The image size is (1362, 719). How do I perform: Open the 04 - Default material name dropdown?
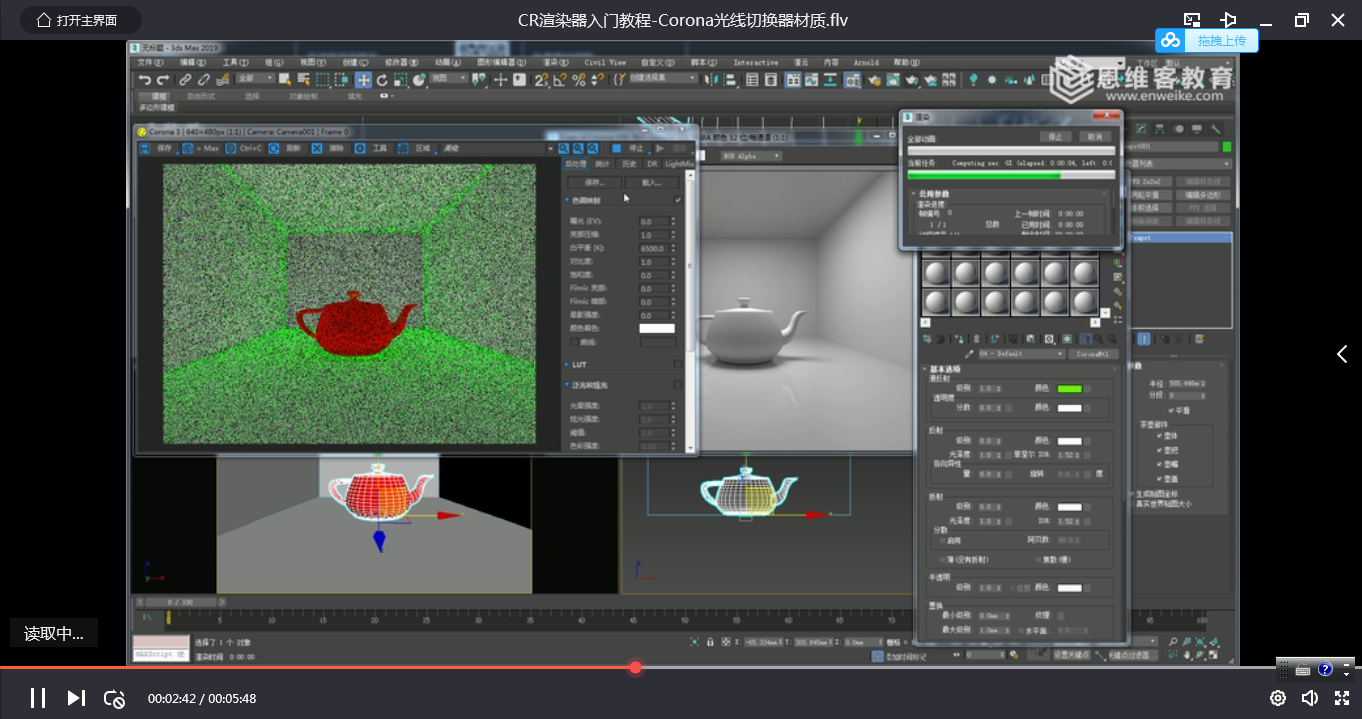point(1021,354)
